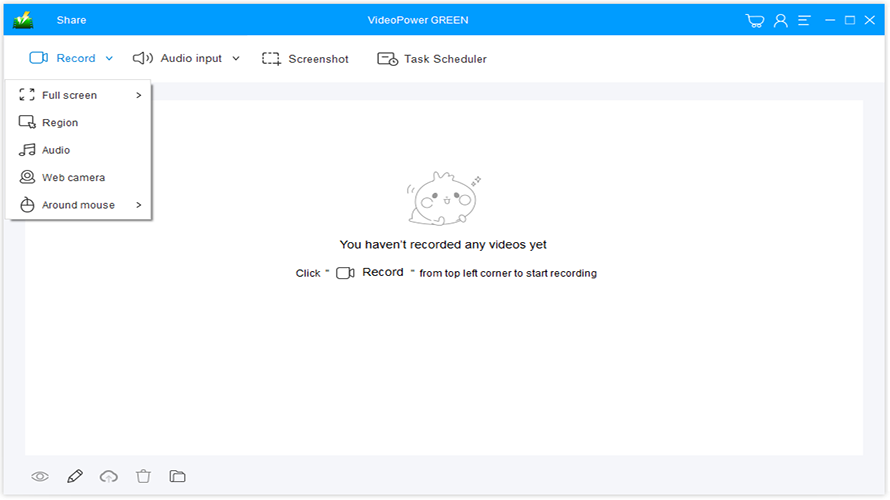Viewport: 890px width, 500px height.
Task: Click the Record camcorder icon in the hint
Action: click(345, 273)
